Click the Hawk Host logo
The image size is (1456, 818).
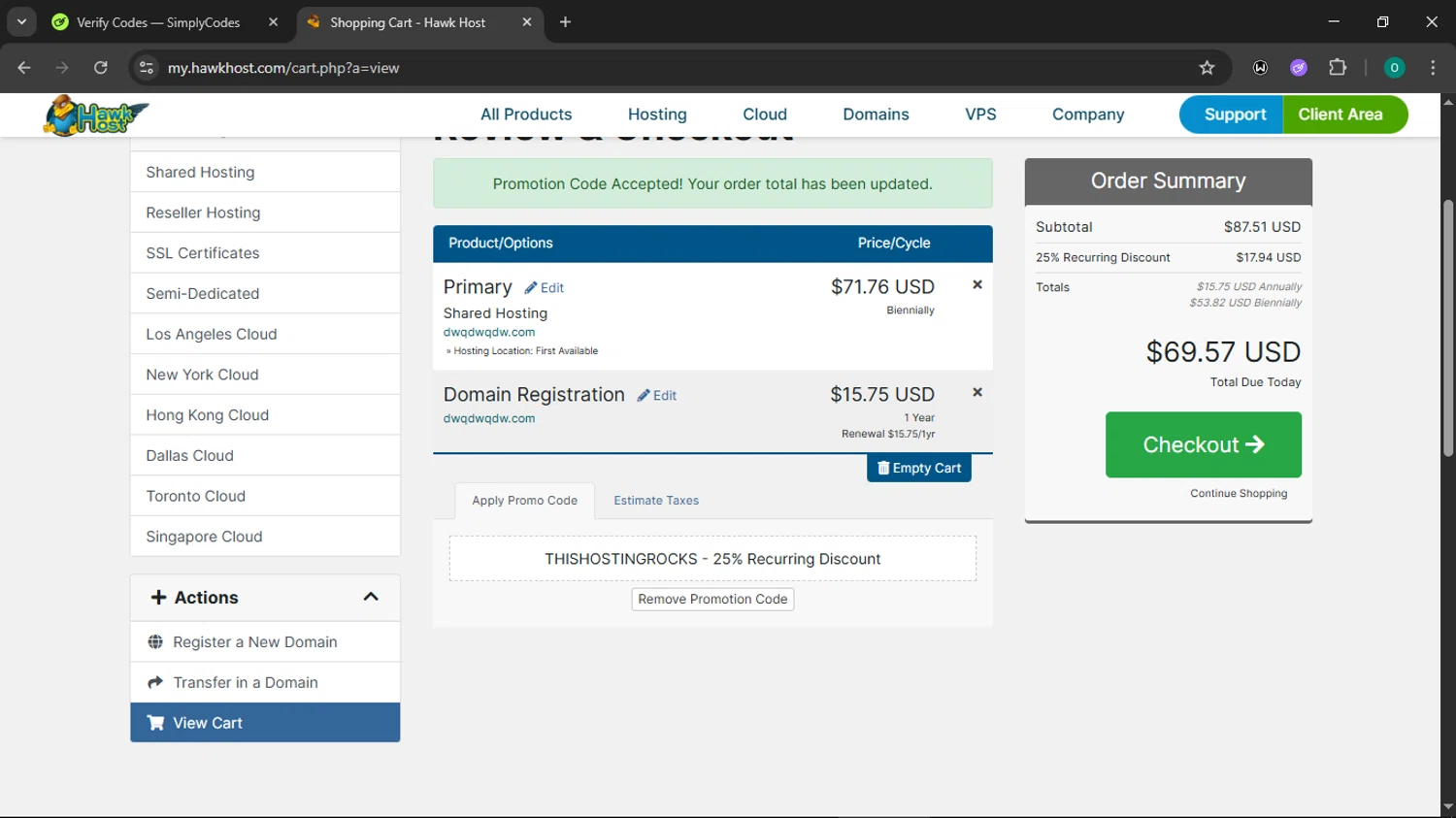[96, 115]
